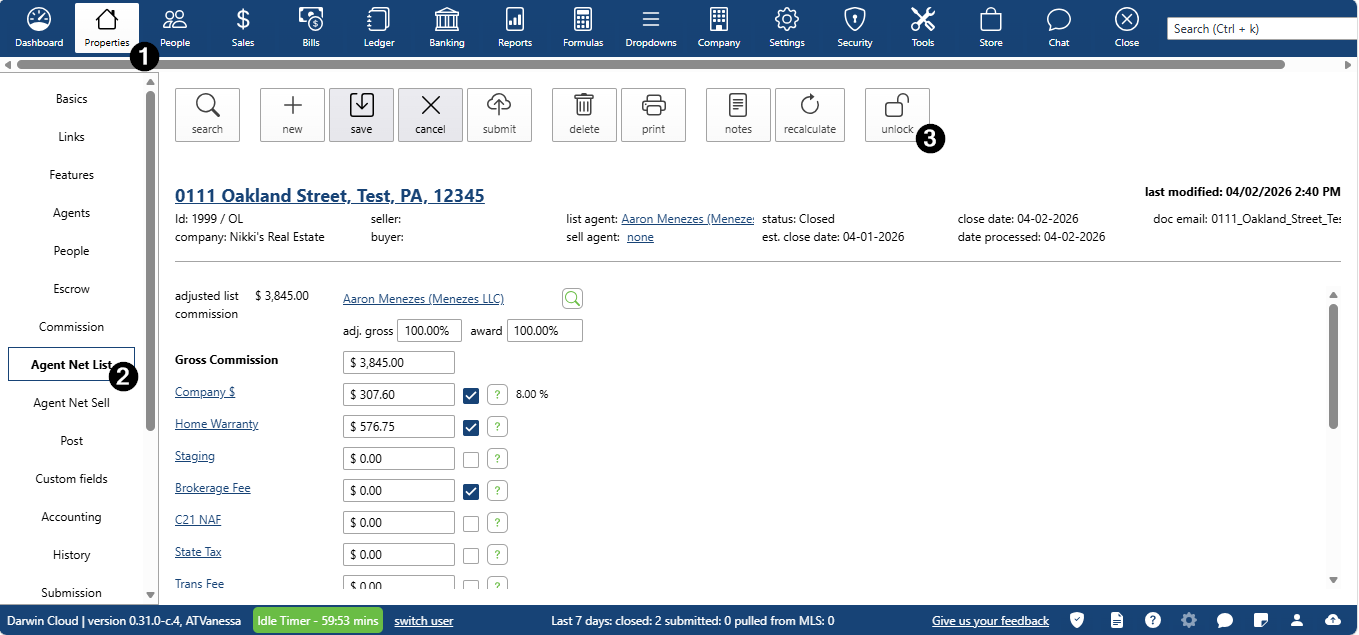Click the magnifier icon next to Aaron Menezes
1359x635 pixels.
(572, 298)
